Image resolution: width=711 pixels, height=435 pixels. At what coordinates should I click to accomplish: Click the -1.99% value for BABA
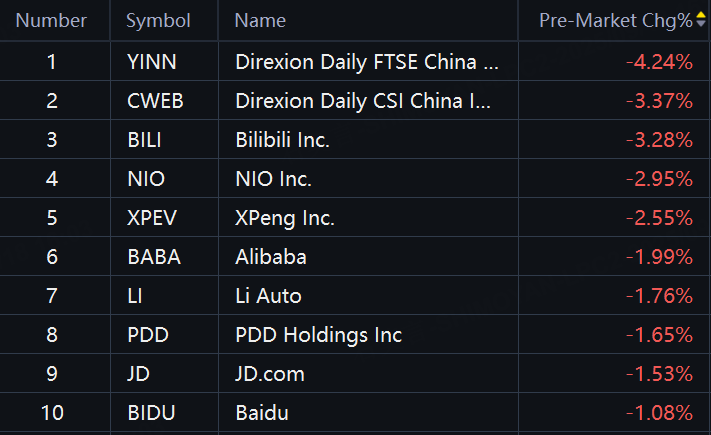(x=659, y=257)
